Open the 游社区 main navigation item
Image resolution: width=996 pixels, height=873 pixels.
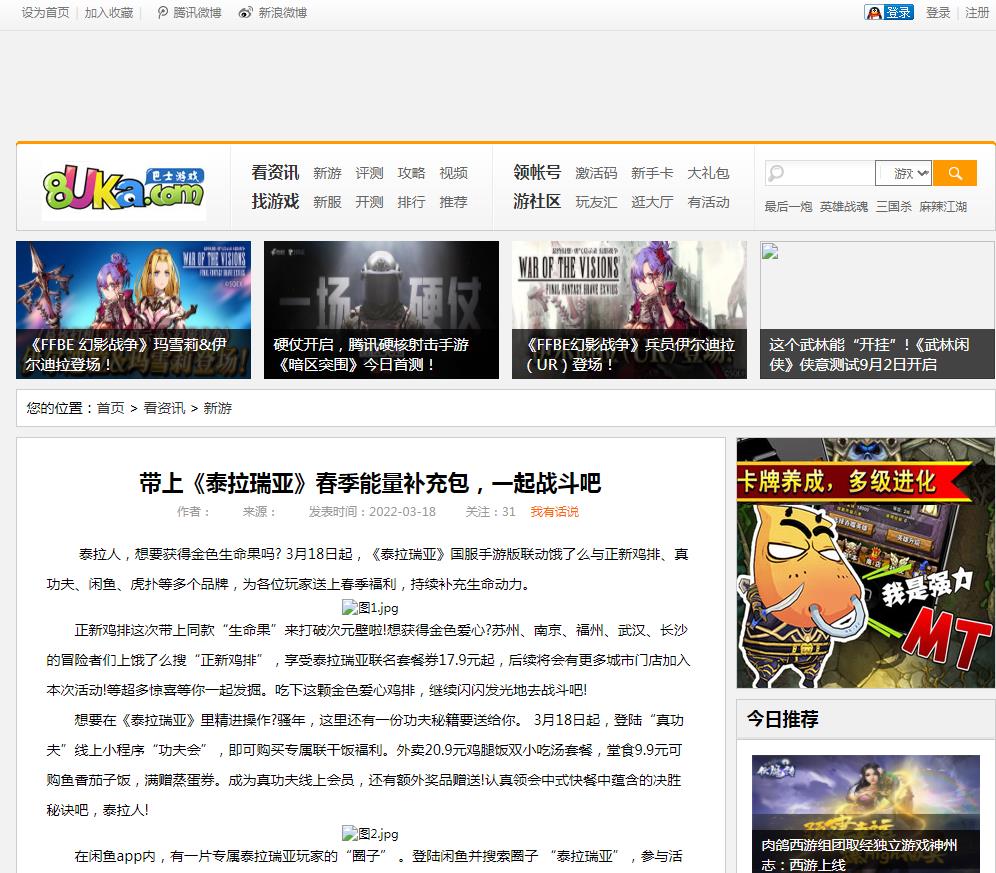pyautogui.click(x=537, y=201)
